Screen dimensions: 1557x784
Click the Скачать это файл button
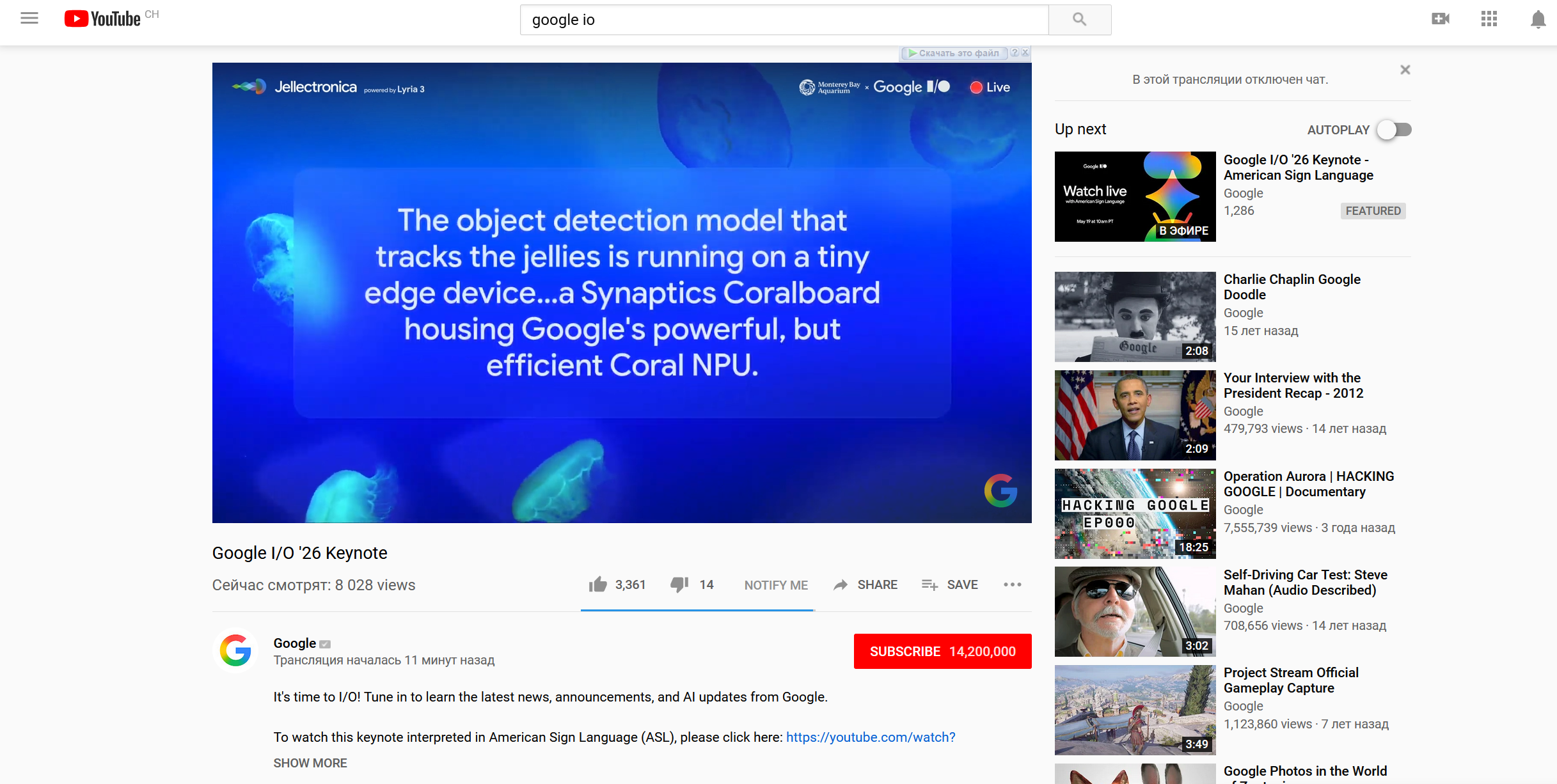coord(954,53)
